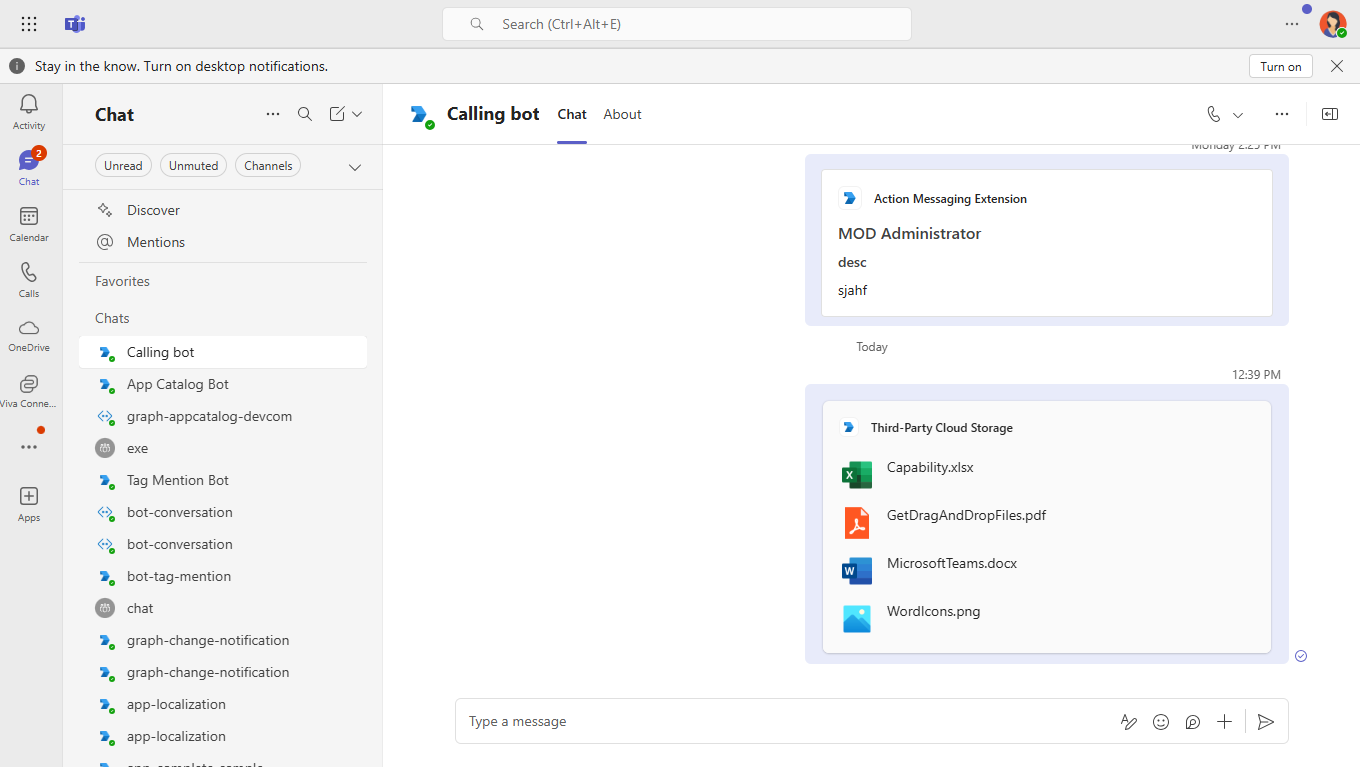
Task: Open the chat named chat
Action: tap(223, 608)
